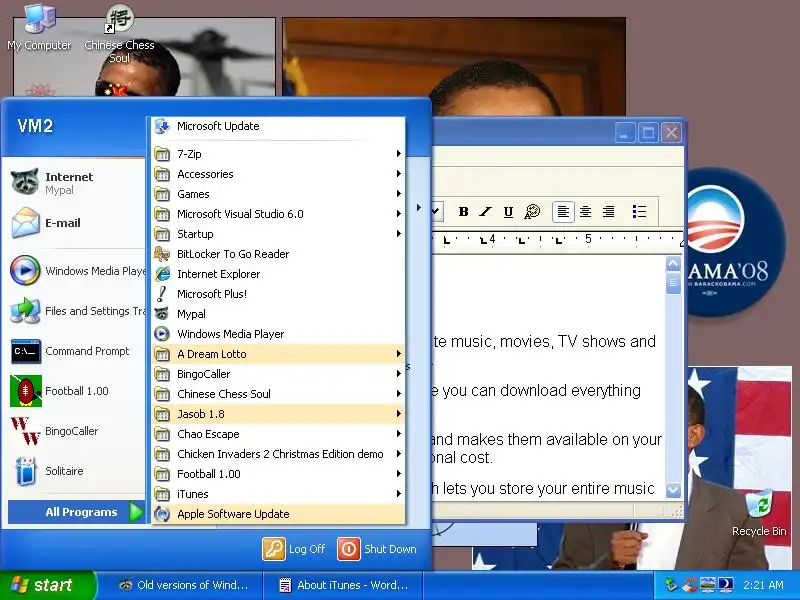
Task: Open the font color palette icon
Action: click(532, 211)
